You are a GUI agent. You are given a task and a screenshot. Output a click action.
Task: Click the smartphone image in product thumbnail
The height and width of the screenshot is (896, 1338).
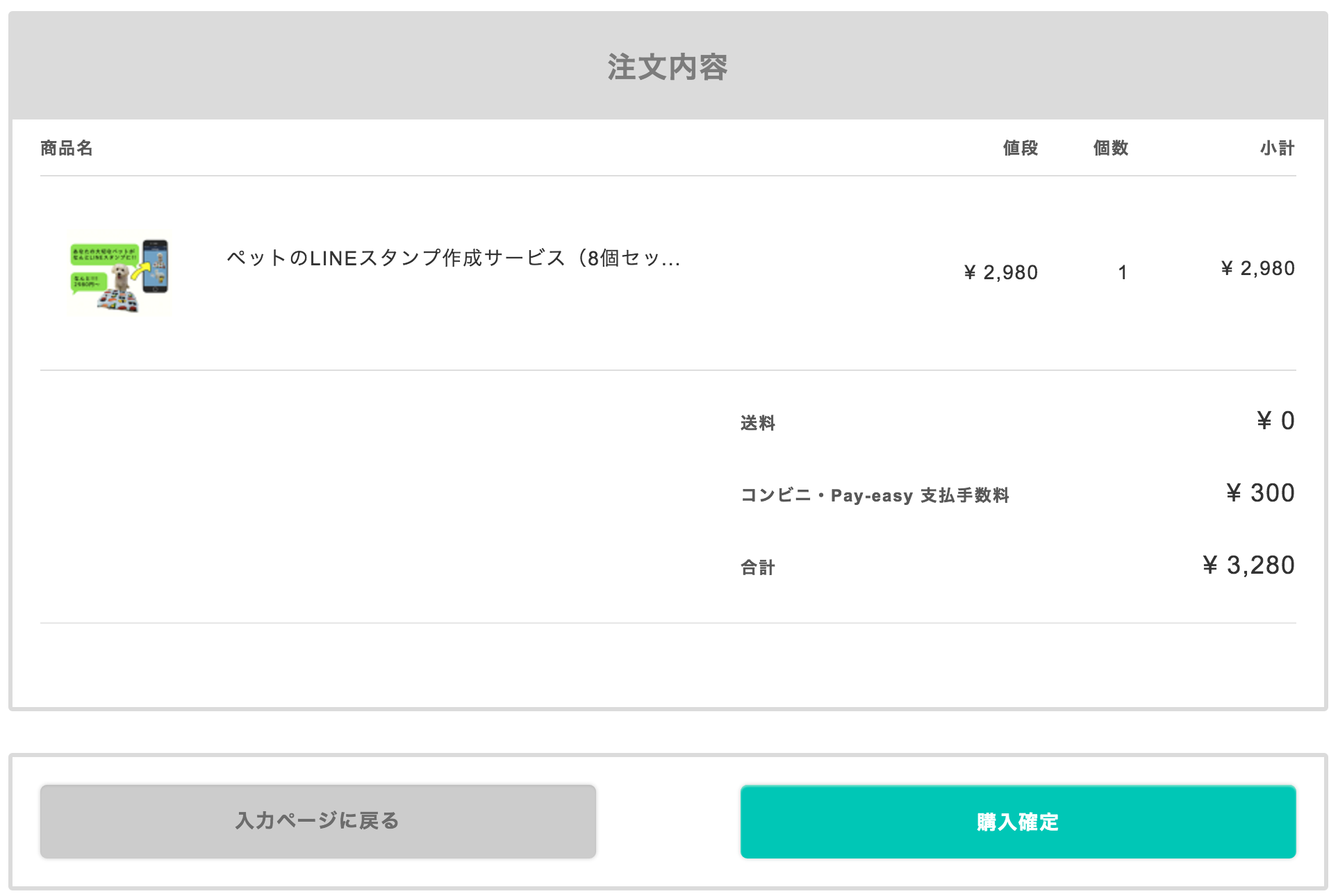(x=156, y=266)
